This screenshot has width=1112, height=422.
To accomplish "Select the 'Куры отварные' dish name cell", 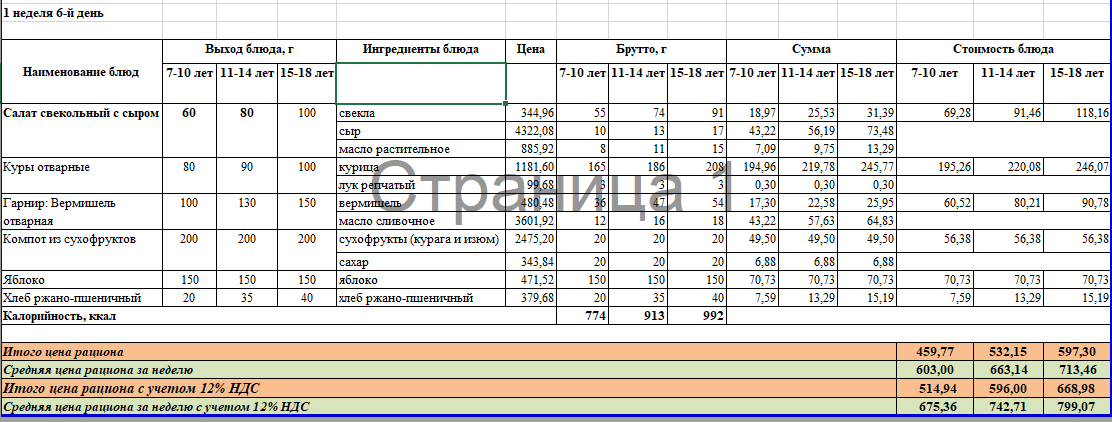I will point(81,166).
